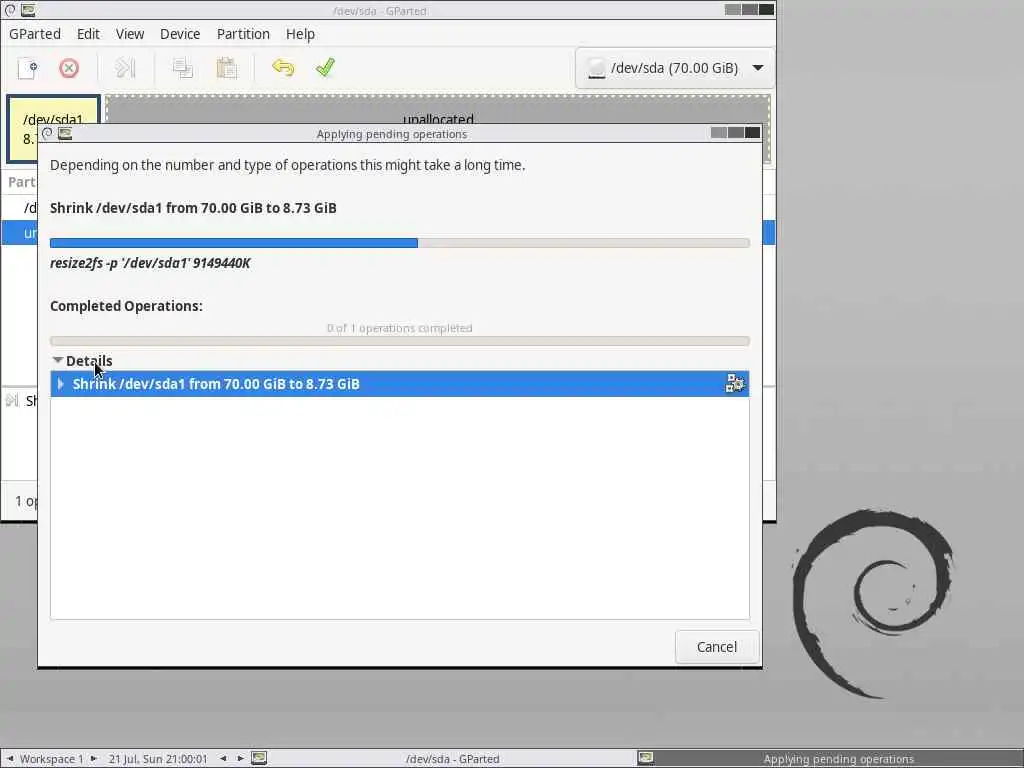Click the 0 of 1 operations completed progress bar

400,340
